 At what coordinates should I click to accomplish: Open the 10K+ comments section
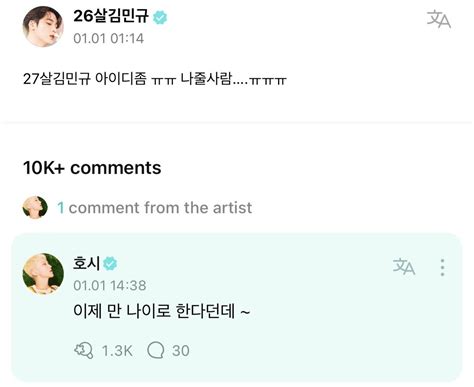(92, 168)
